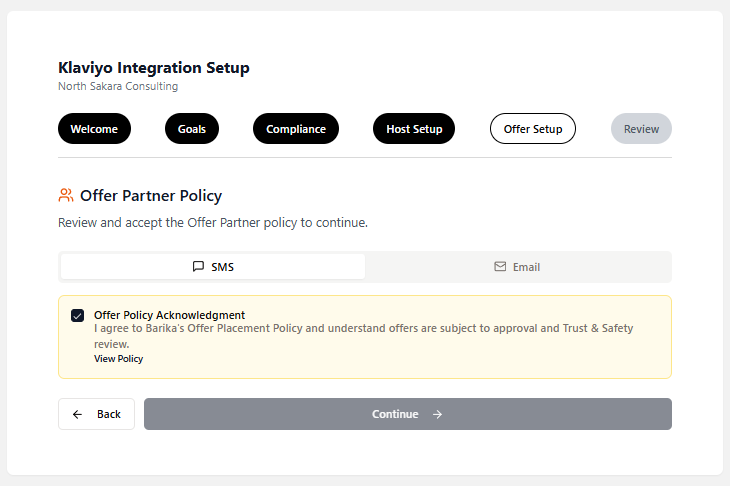
Task: Click the left arrow icon in Back button
Action: 78,414
